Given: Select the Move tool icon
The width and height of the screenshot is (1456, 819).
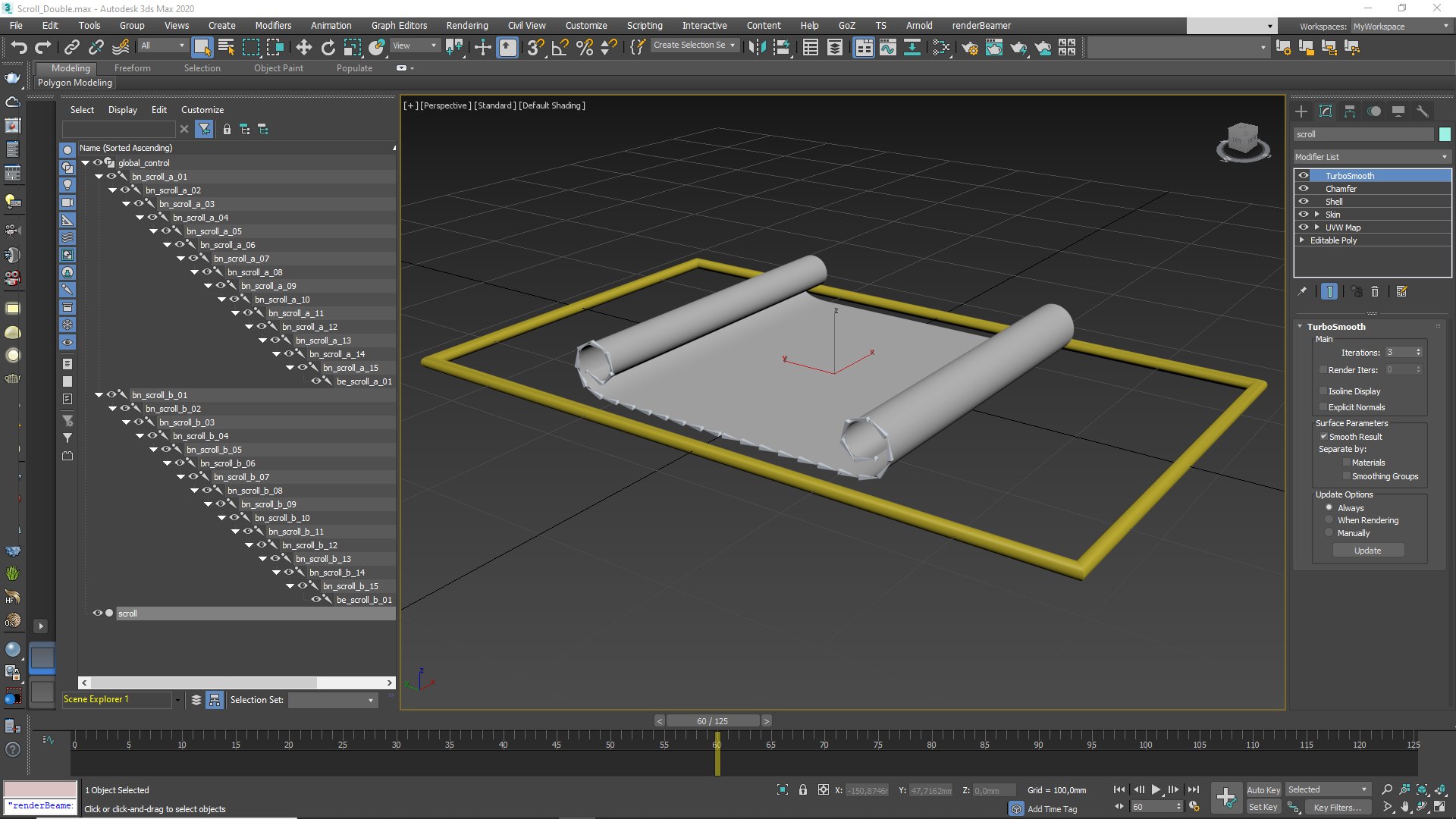Looking at the screenshot, I should [x=303, y=48].
